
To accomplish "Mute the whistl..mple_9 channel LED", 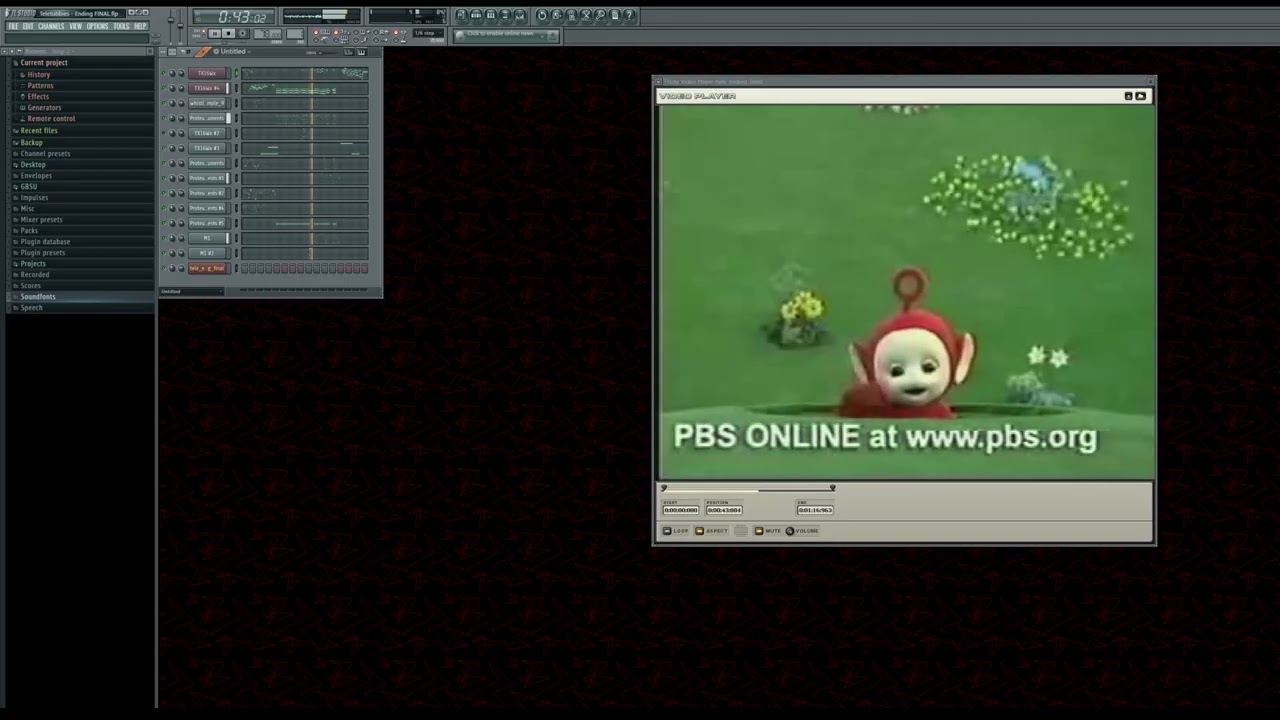I will point(163,103).
